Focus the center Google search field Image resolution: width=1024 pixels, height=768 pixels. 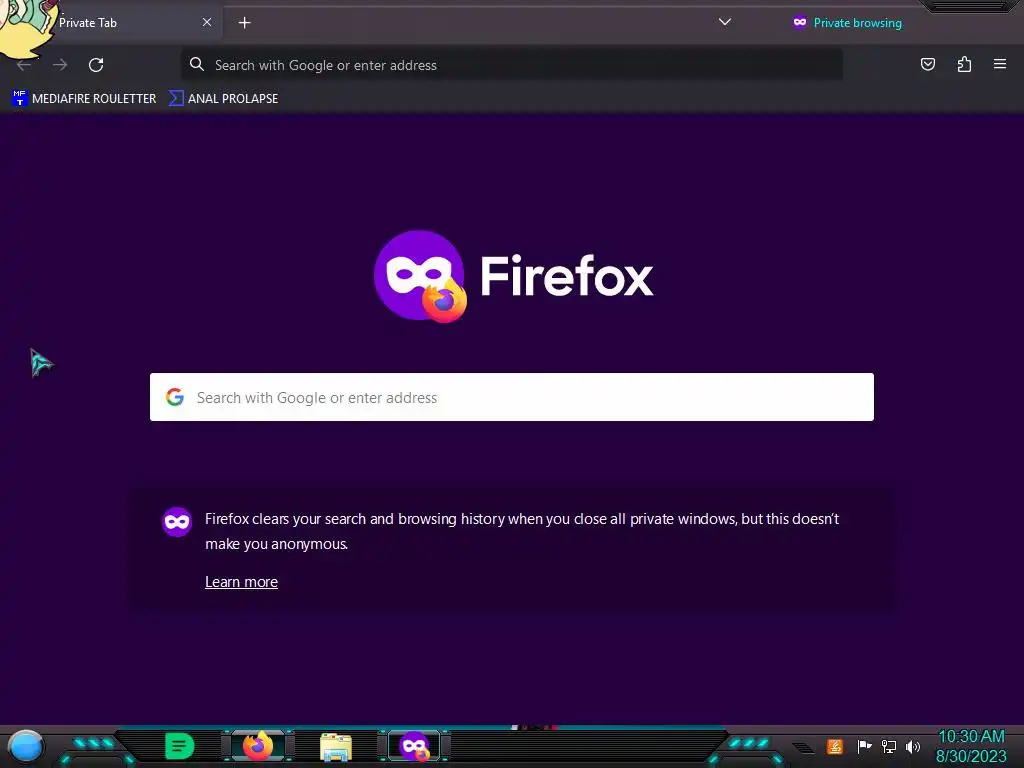(x=511, y=397)
